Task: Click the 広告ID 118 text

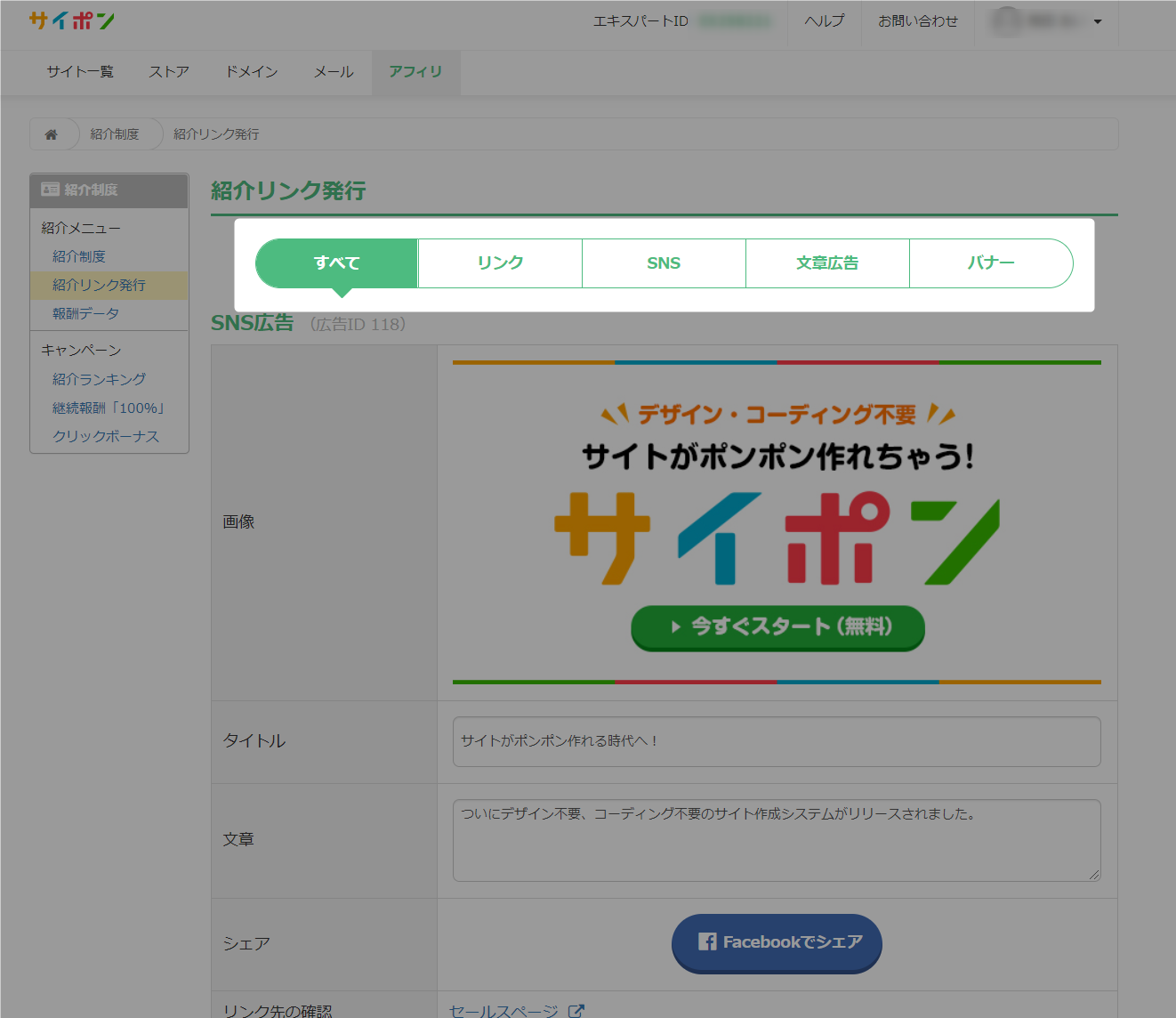Action: click(x=358, y=324)
